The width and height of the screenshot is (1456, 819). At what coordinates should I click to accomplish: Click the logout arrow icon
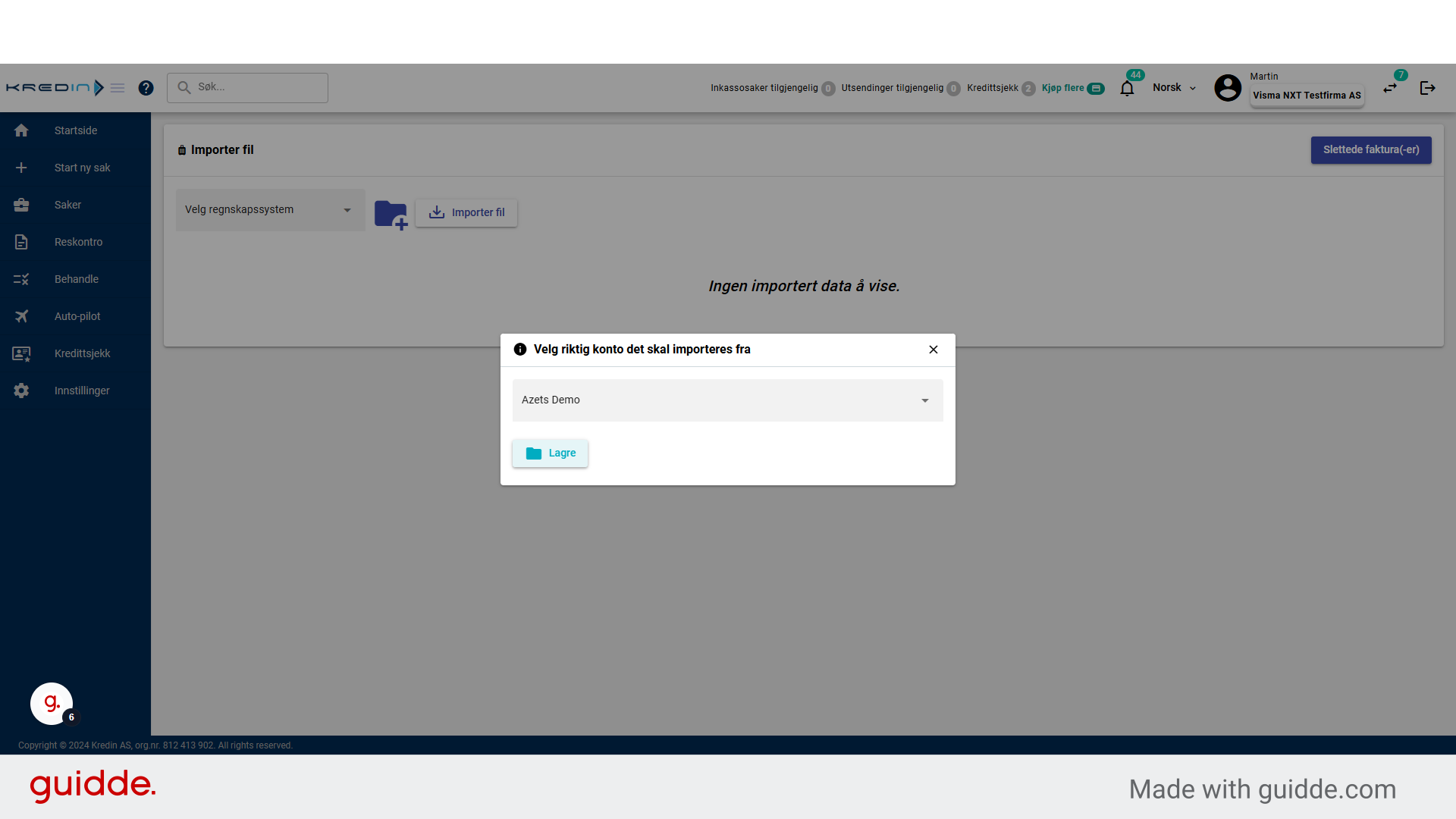pos(1427,88)
